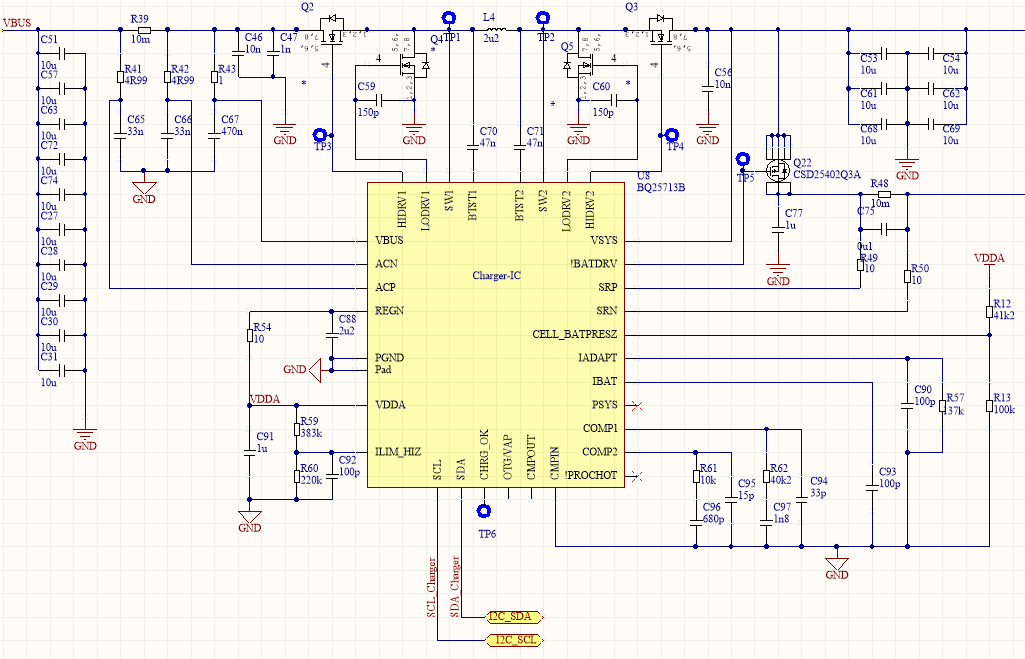The width and height of the screenshot is (1025, 659).
Task: Select test point TP2 circle
Action: 543,18
